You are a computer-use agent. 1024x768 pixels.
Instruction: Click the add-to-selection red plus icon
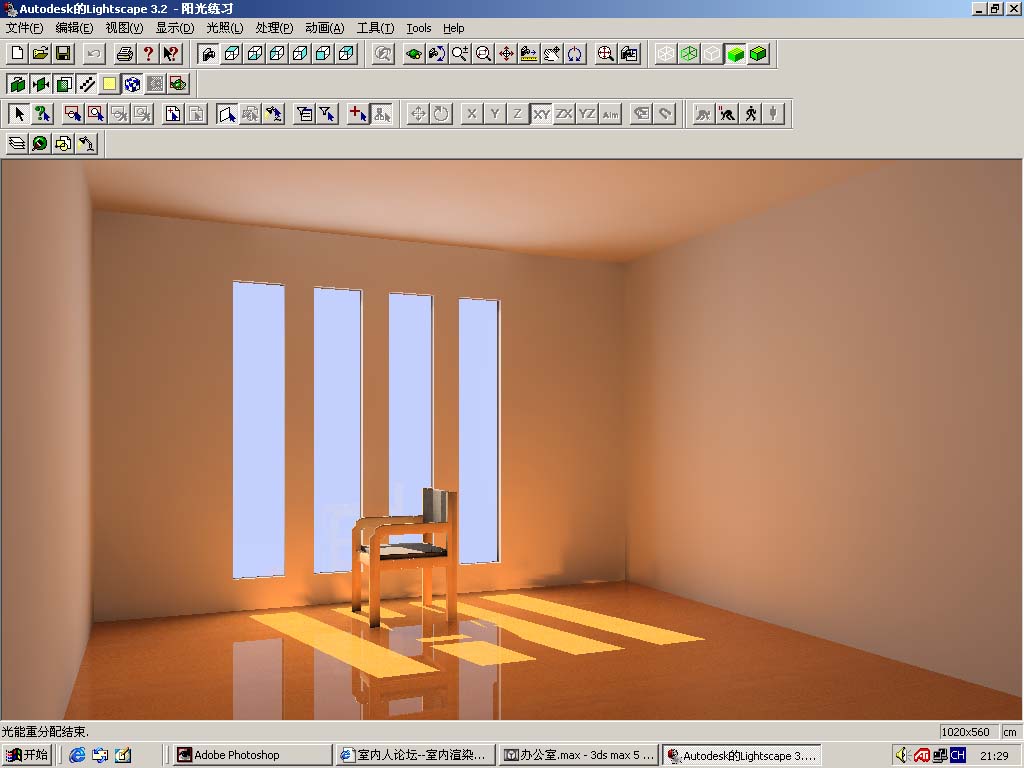coord(358,114)
